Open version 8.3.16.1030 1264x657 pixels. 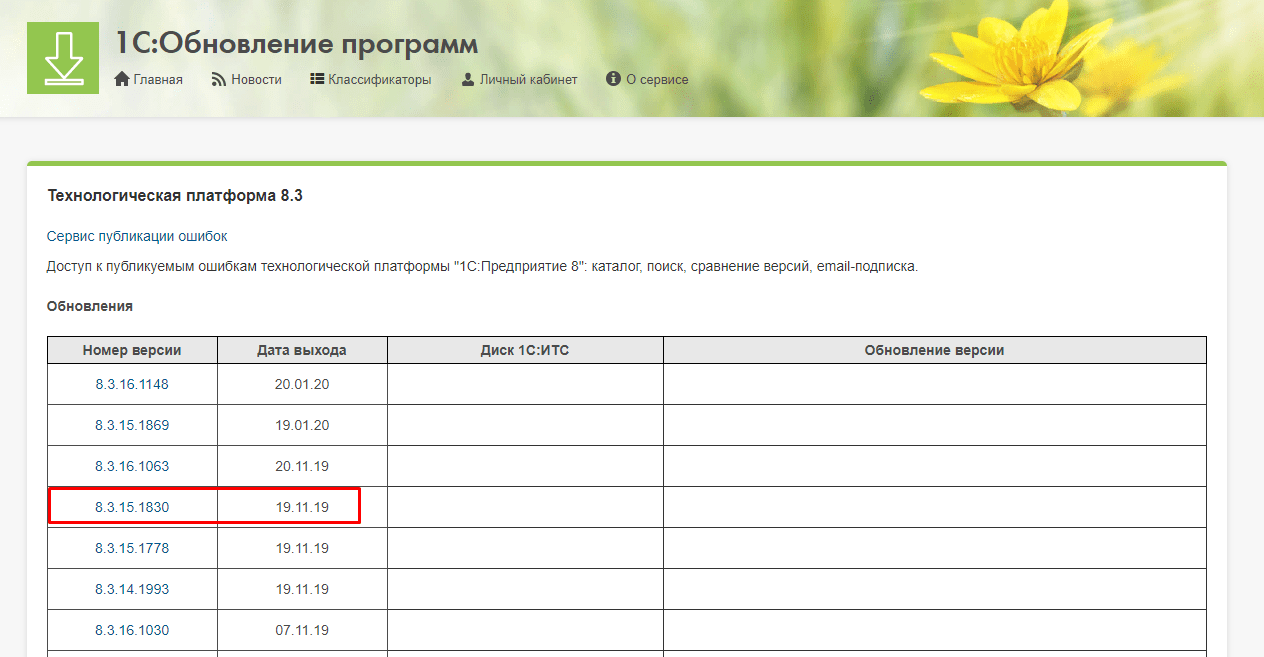[132, 630]
